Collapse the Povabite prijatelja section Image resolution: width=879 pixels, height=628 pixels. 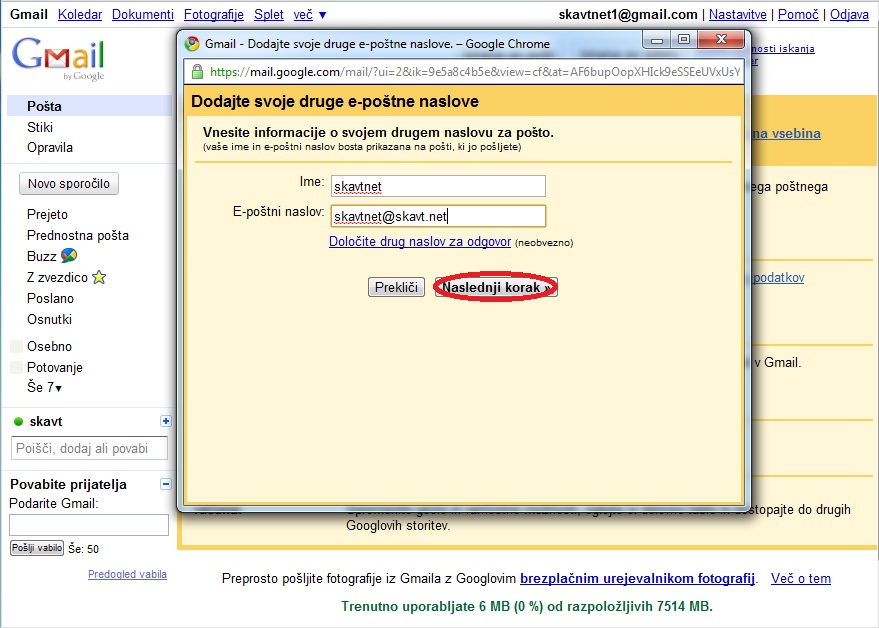(165, 484)
